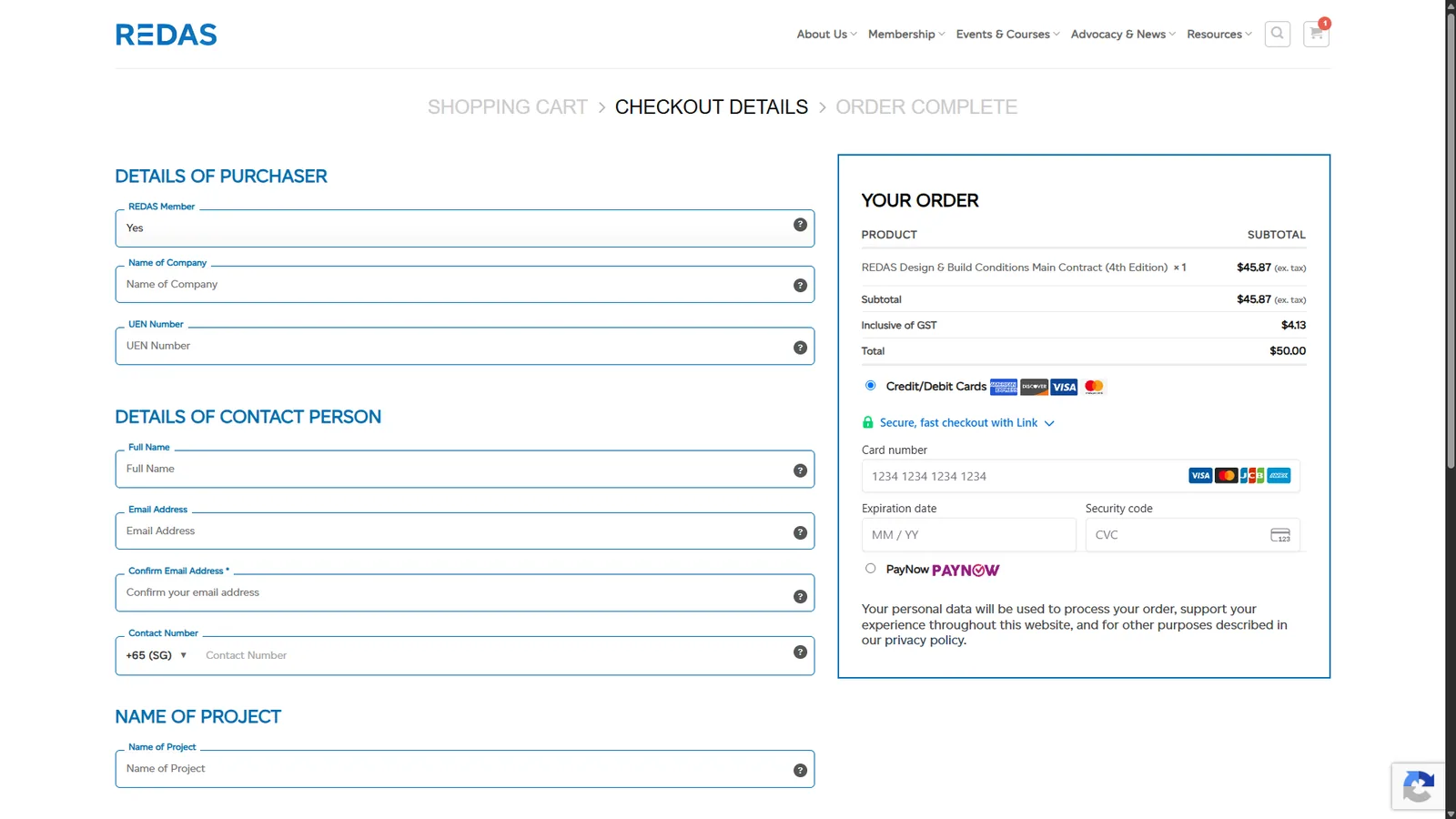This screenshot has height=819, width=1456.
Task: Expand the About Us menu
Action: 826,35
